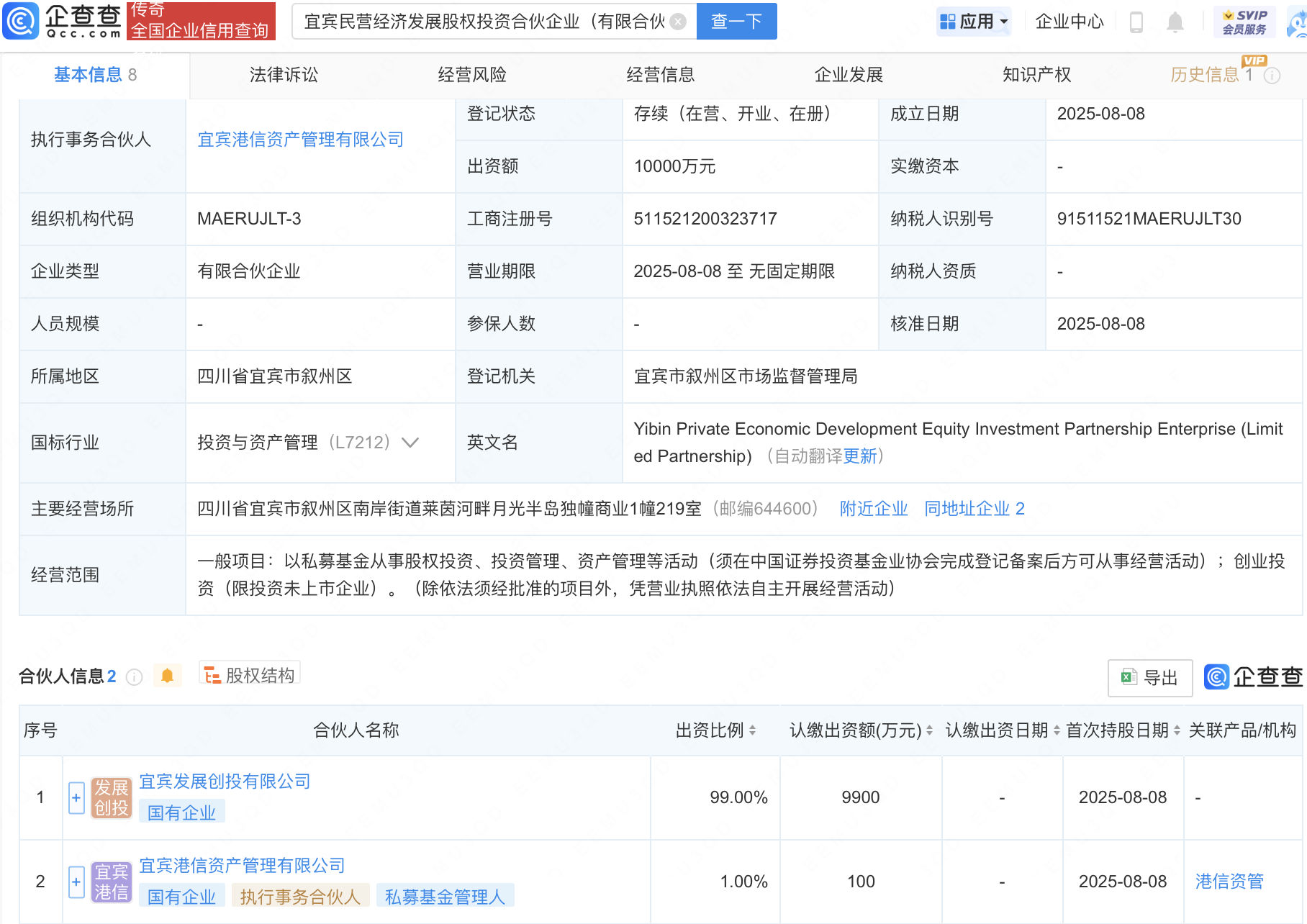
Task: Open 同地址企业 2 link
Action: pyautogui.click(x=974, y=509)
